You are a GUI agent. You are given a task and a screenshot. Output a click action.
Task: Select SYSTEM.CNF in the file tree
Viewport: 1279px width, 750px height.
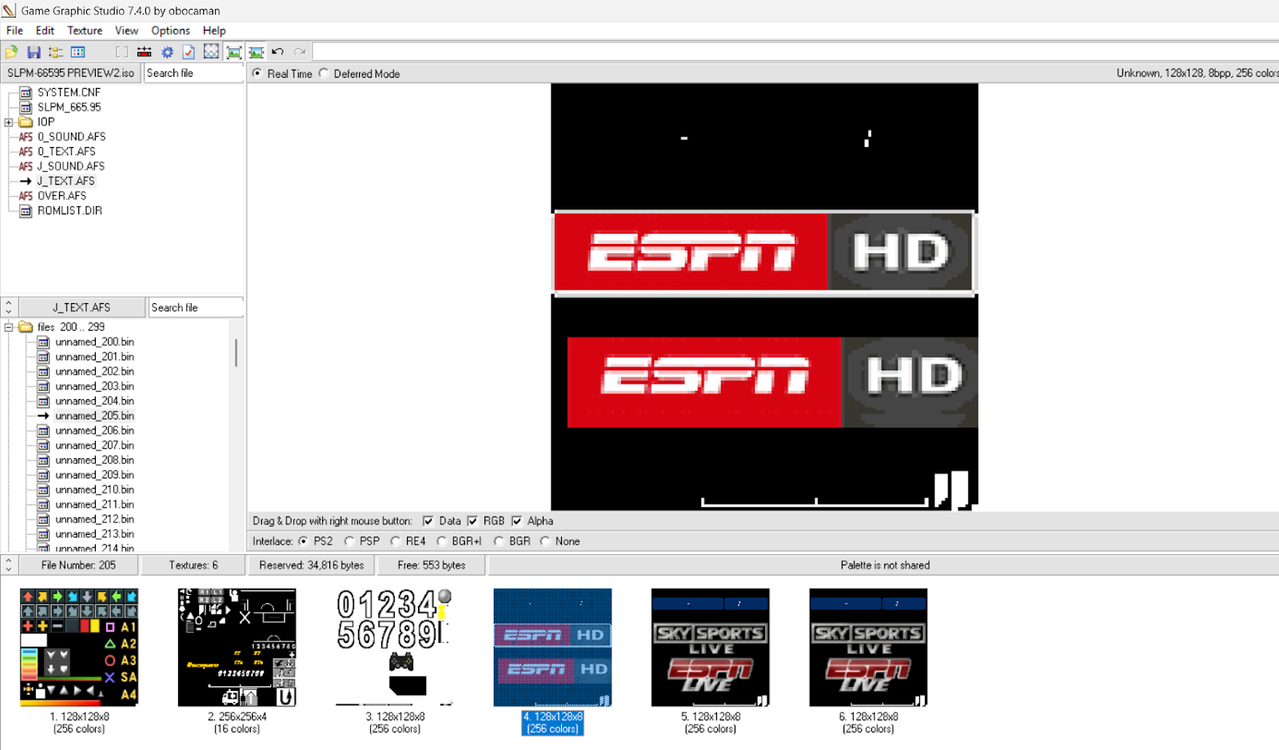coord(69,92)
